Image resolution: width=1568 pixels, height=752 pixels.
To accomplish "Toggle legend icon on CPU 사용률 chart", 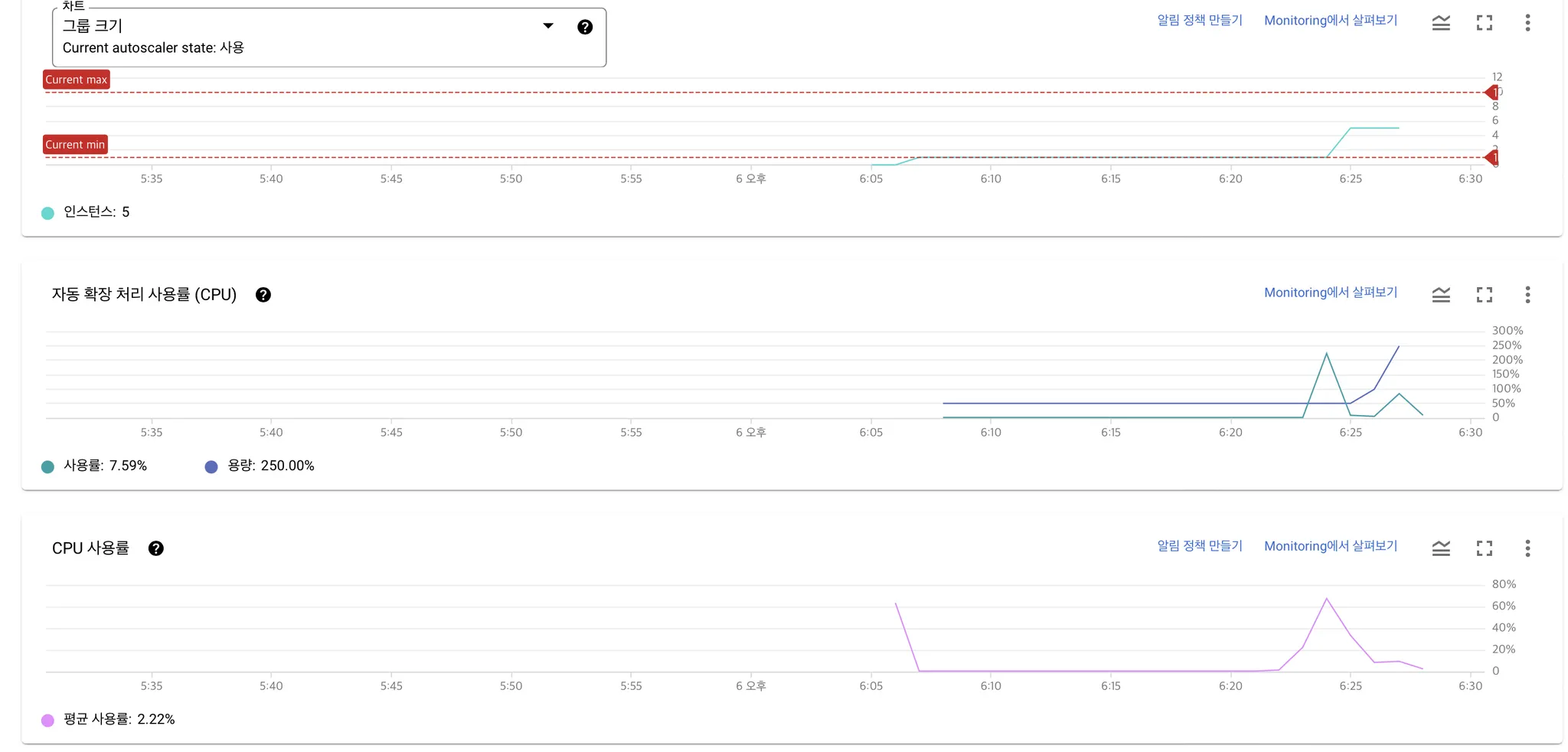I will [x=1441, y=548].
